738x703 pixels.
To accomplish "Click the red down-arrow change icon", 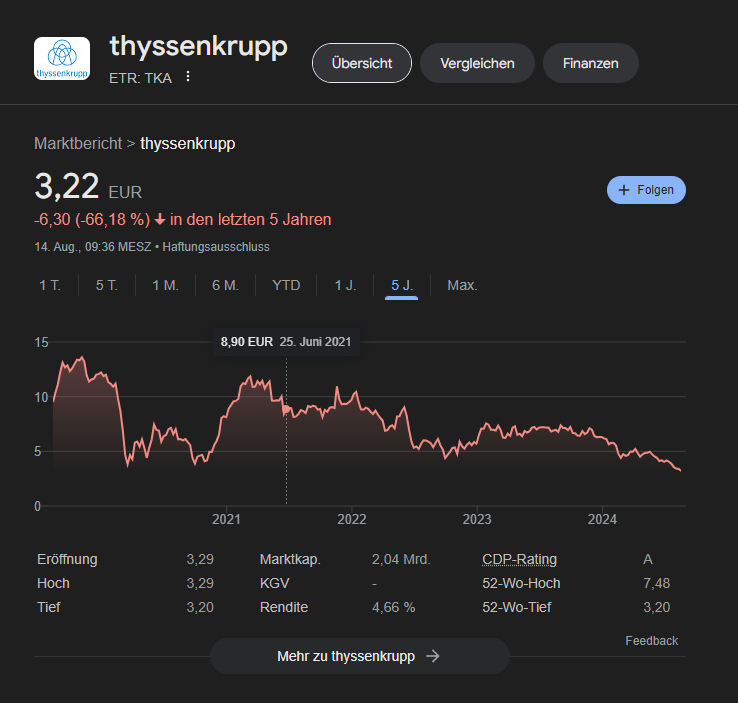I will [160, 219].
